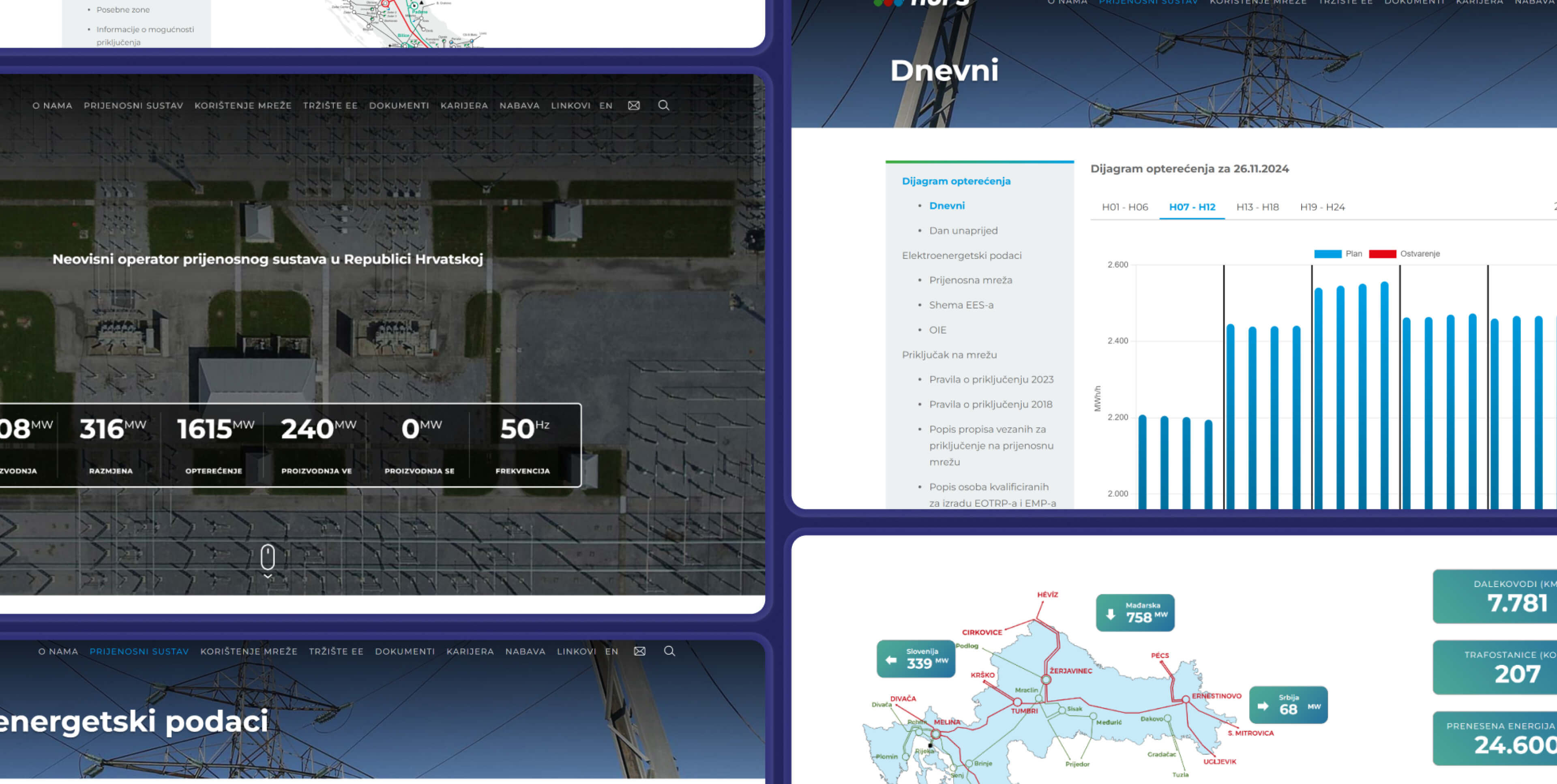Open the mail icon in the hero page navbar
Image resolution: width=1557 pixels, height=784 pixels.
pyautogui.click(x=633, y=105)
